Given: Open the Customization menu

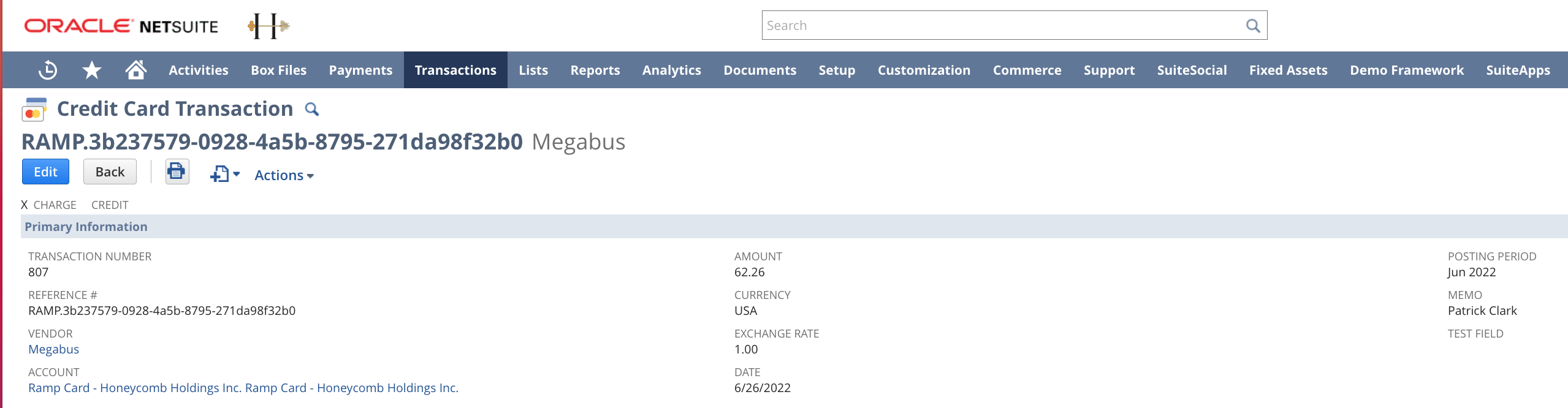Looking at the screenshot, I should coord(924,70).
